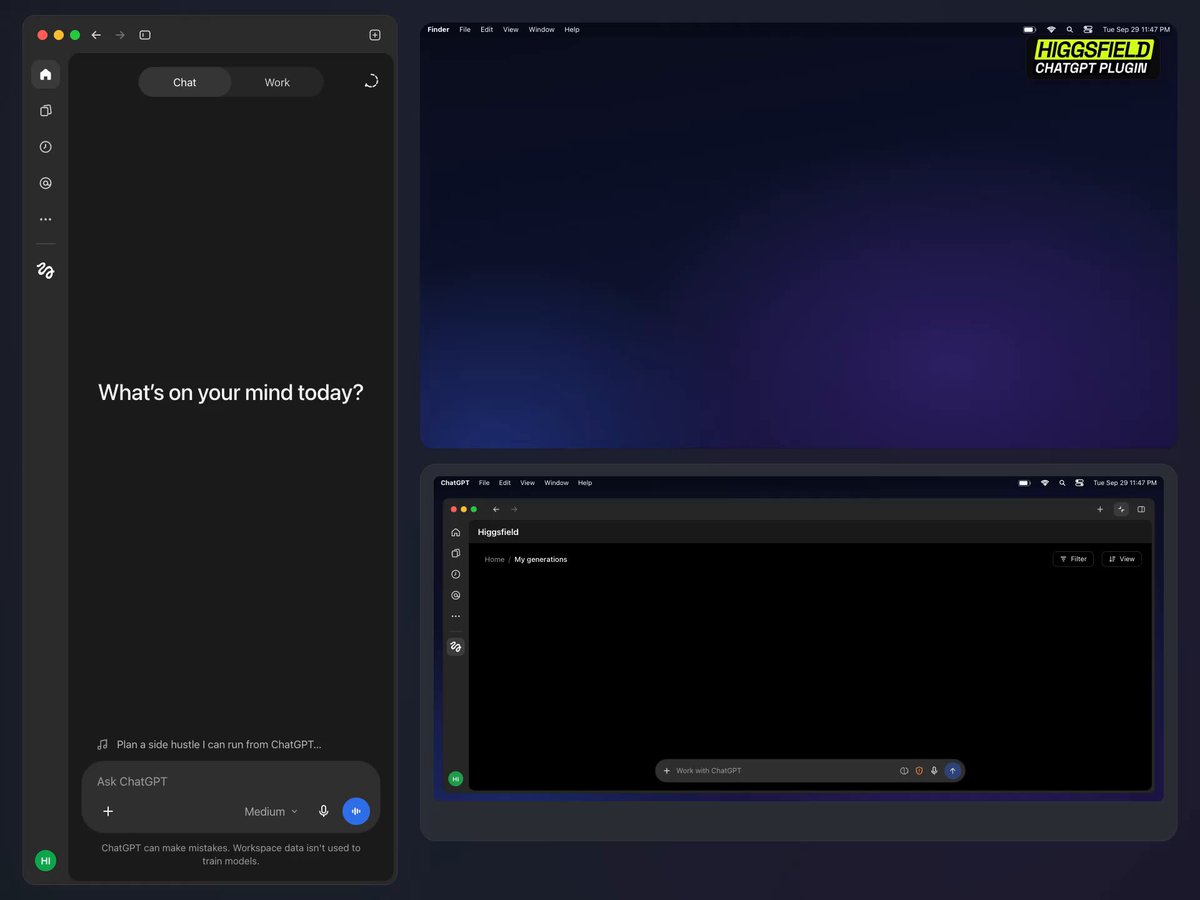1200x900 pixels.
Task: Expand the Medium model effort dropdown
Action: (271, 812)
